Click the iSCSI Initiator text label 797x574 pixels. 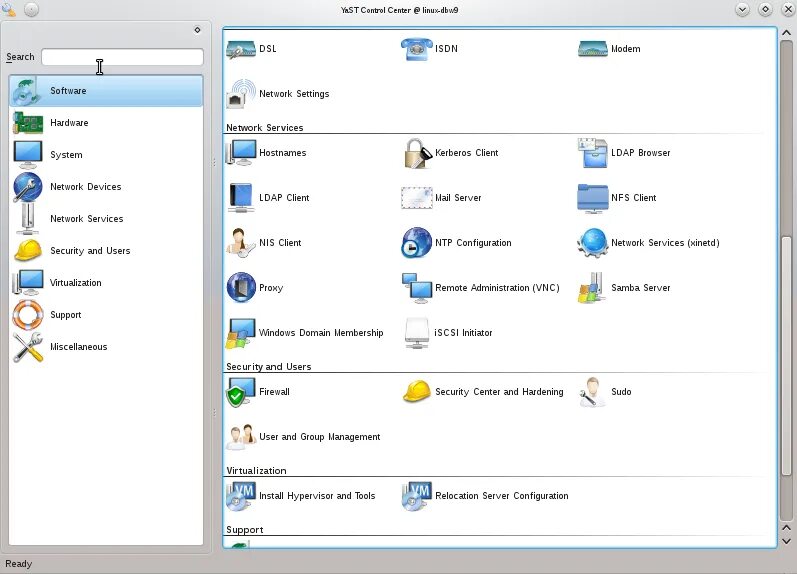click(464, 333)
